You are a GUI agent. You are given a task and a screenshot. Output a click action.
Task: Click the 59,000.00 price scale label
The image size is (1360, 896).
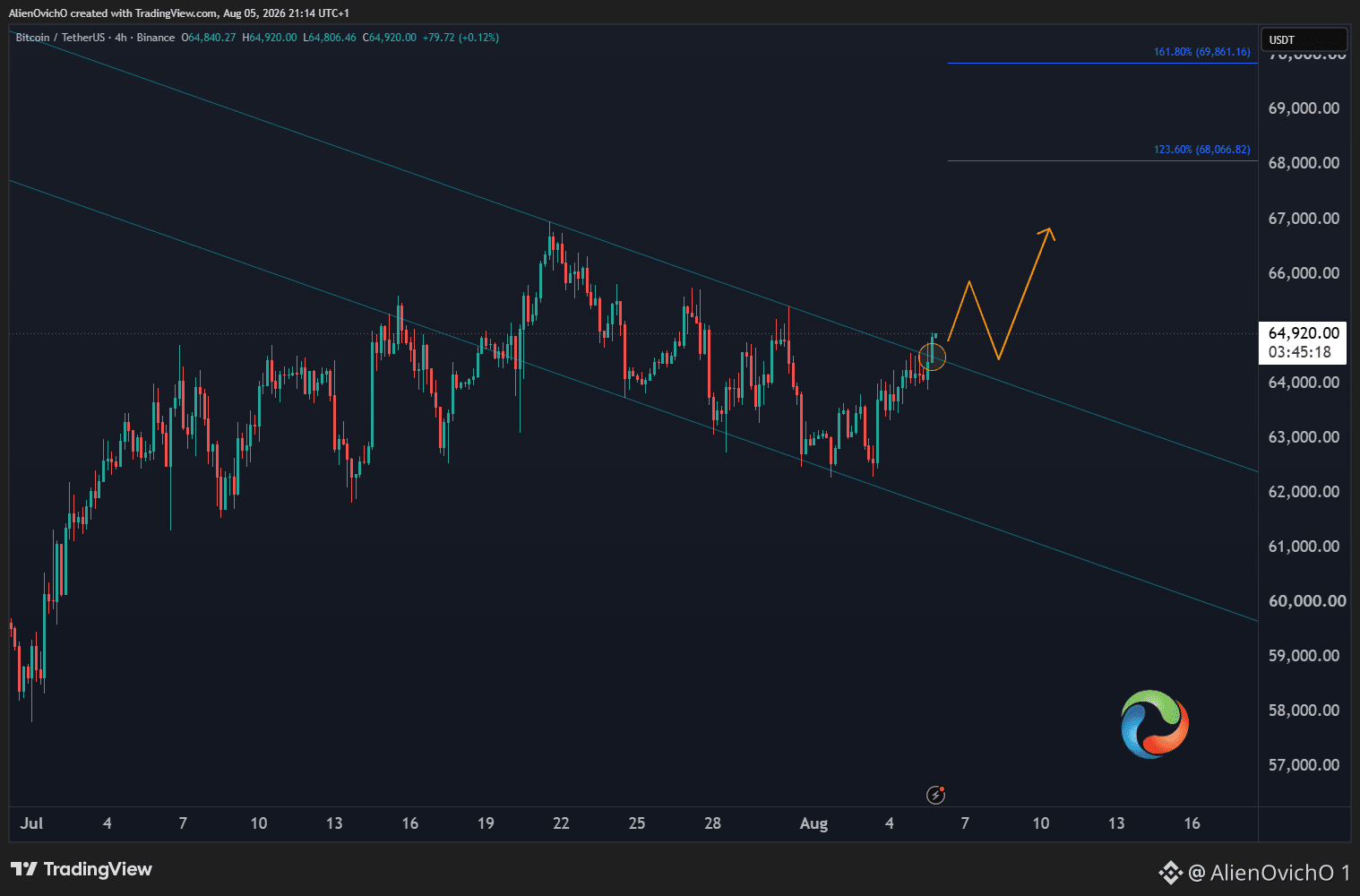point(1304,656)
